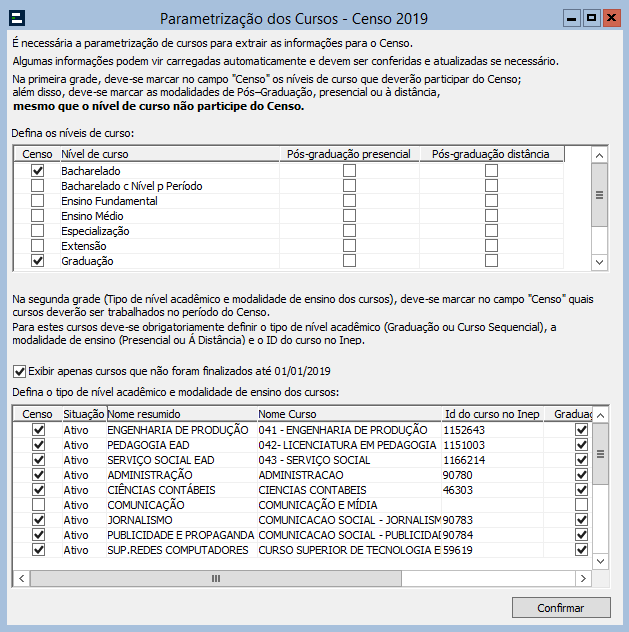Check the Censo box for COMUNICAÇÃO course
The height and width of the screenshot is (632, 629).
tap(38, 505)
